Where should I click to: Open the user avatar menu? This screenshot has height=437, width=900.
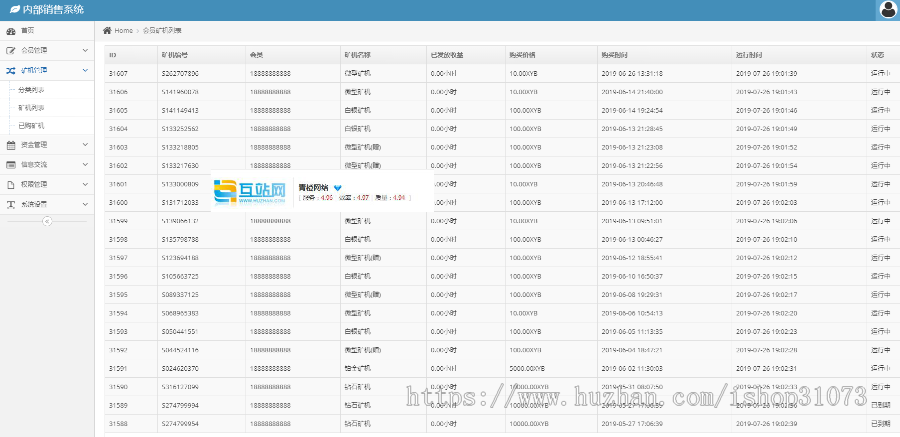pos(889,10)
